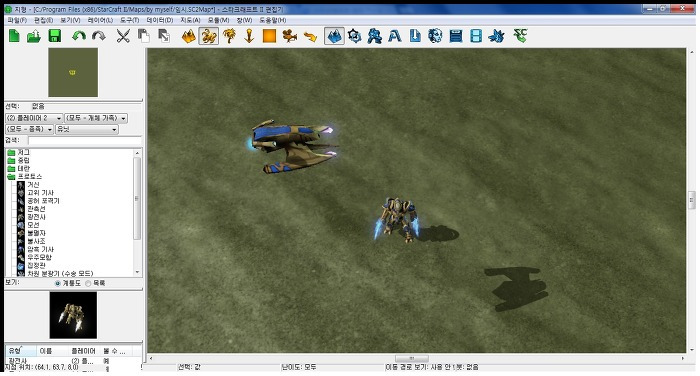Image resolution: width=700 pixels, height=376 pixels.
Task: Open the 플레이어 2 player dropdown
Action: tap(34, 118)
